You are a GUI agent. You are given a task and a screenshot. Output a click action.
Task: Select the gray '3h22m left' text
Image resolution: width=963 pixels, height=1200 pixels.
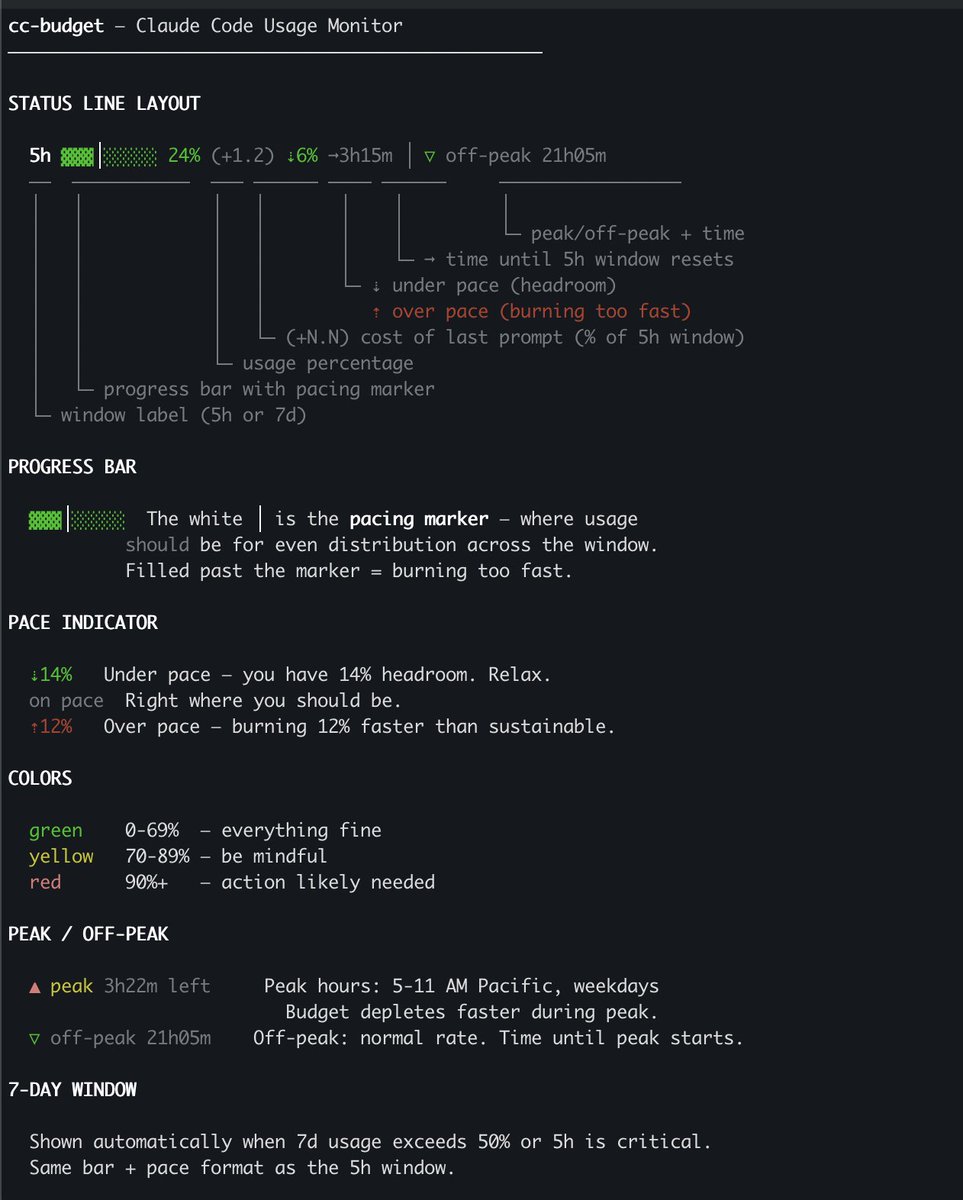pos(157,986)
